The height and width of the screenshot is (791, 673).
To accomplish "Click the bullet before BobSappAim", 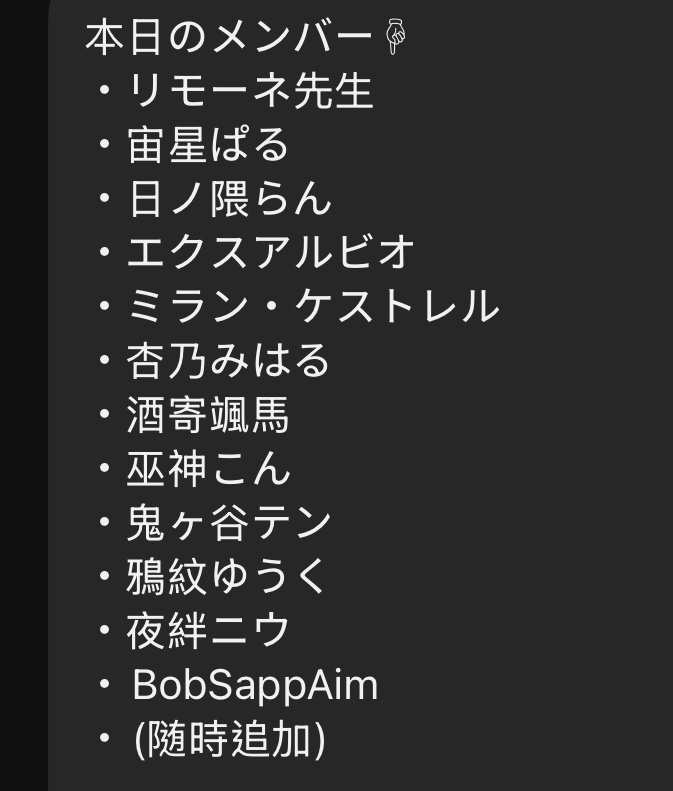I will (104, 684).
